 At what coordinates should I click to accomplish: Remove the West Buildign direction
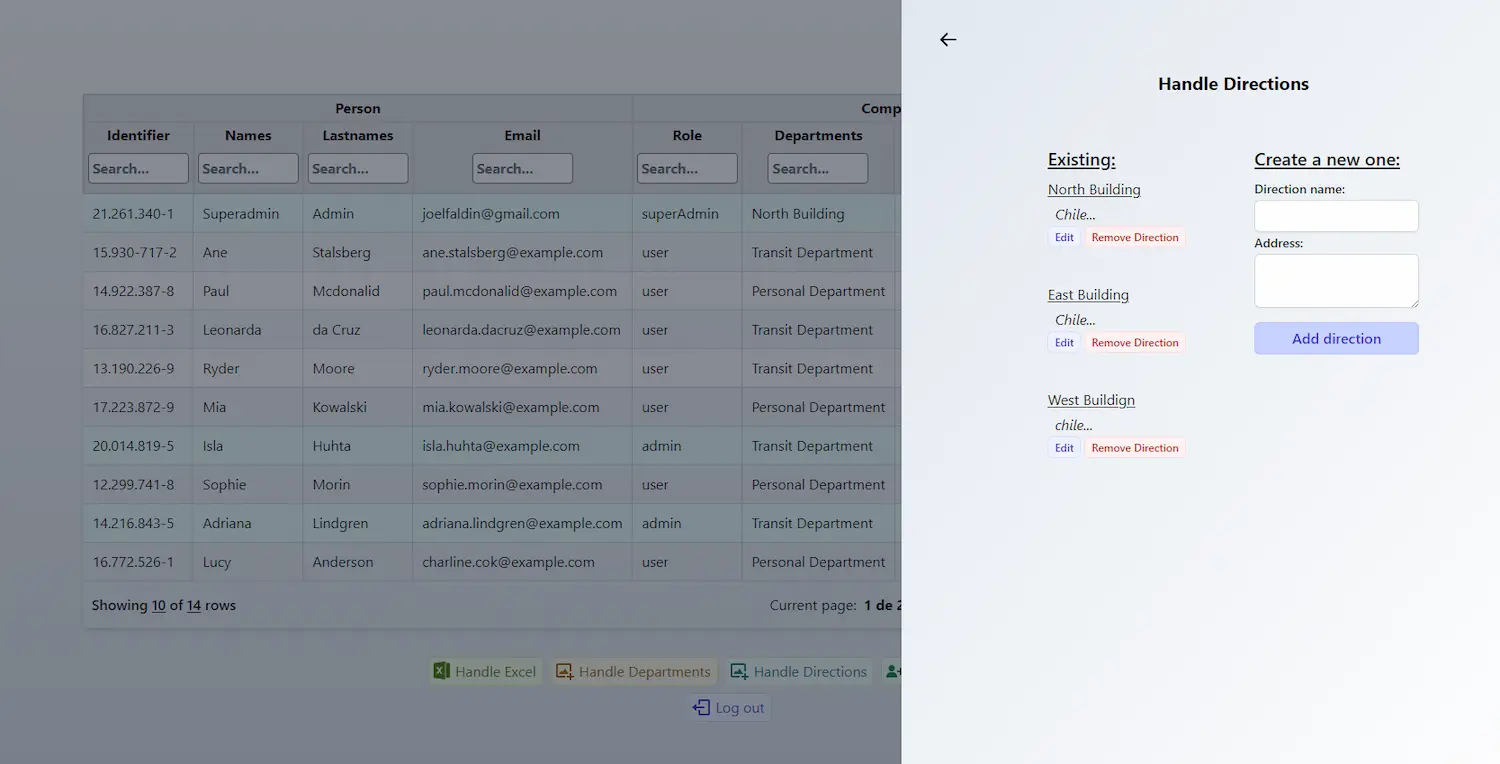[1135, 447]
